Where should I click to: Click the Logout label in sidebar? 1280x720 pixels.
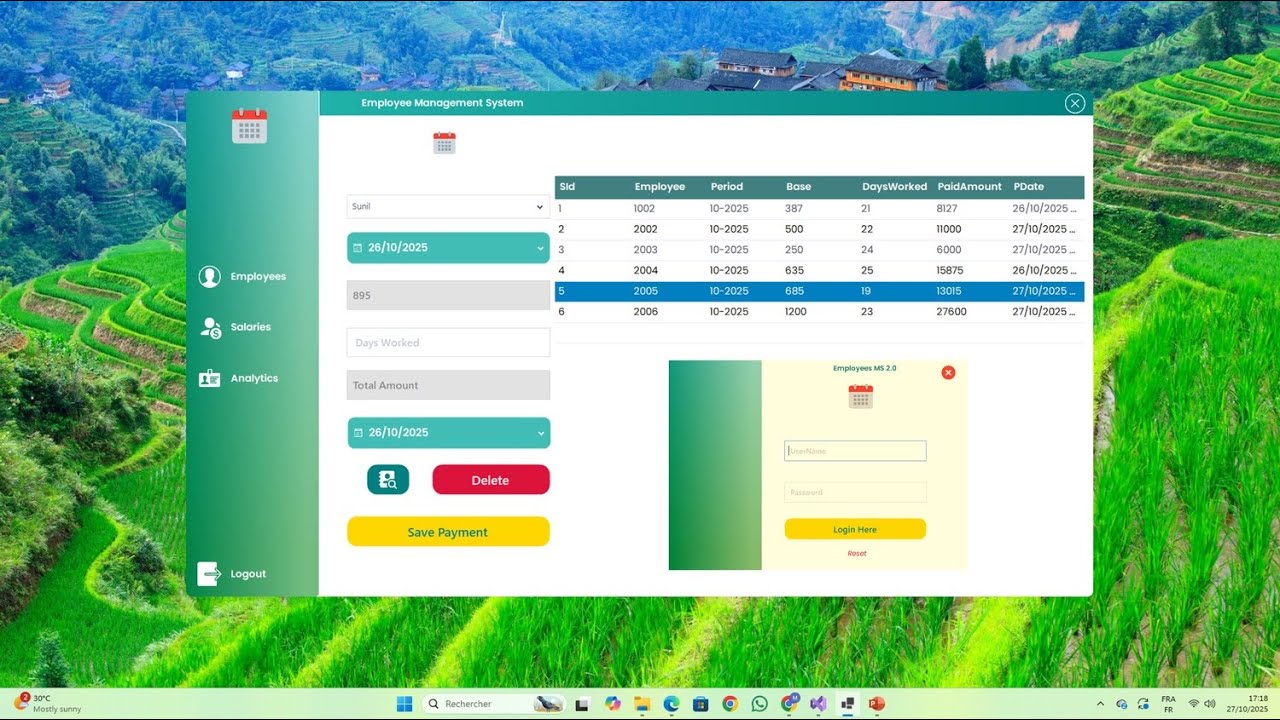[248, 574]
